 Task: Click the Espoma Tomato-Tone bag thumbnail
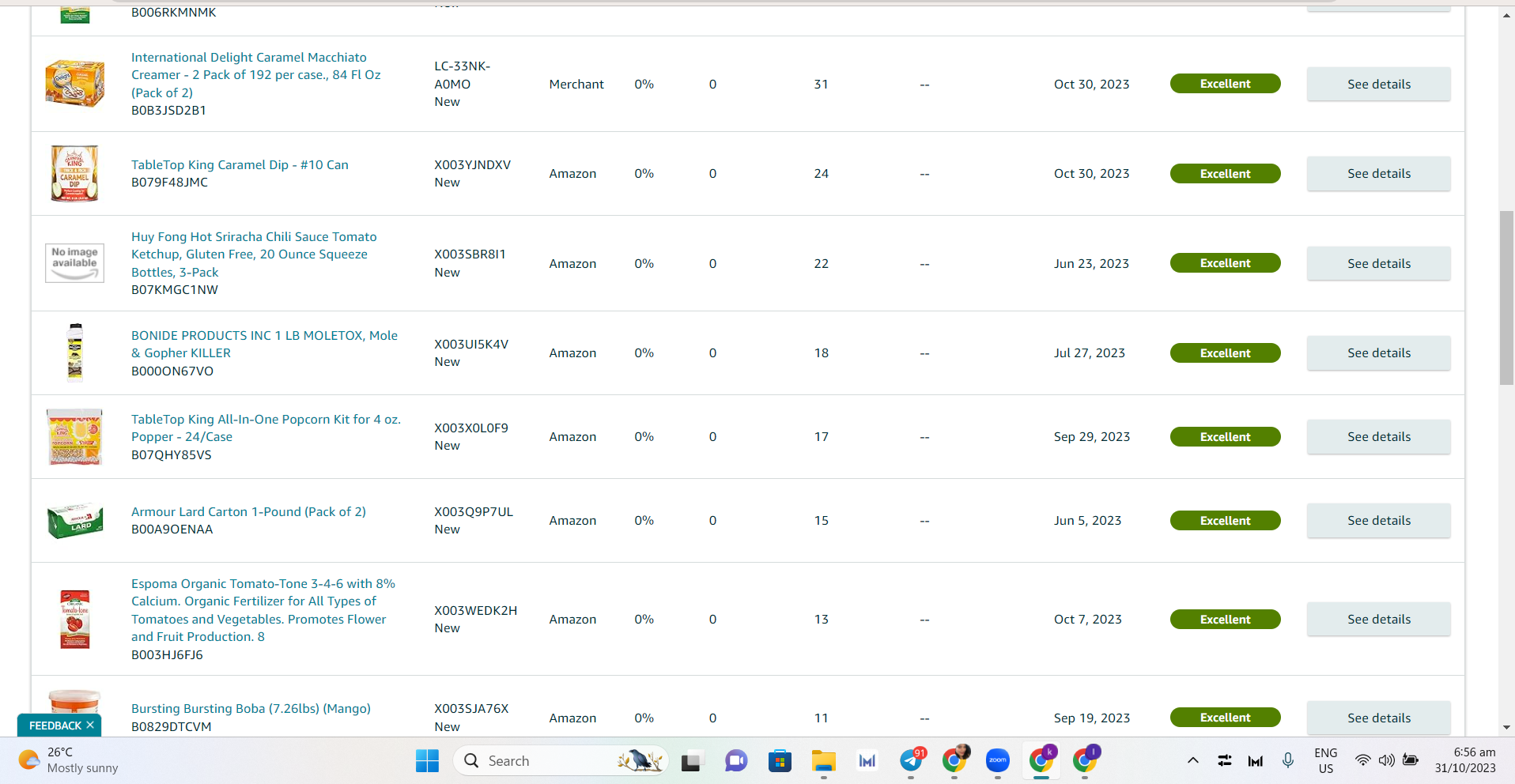[75, 619]
